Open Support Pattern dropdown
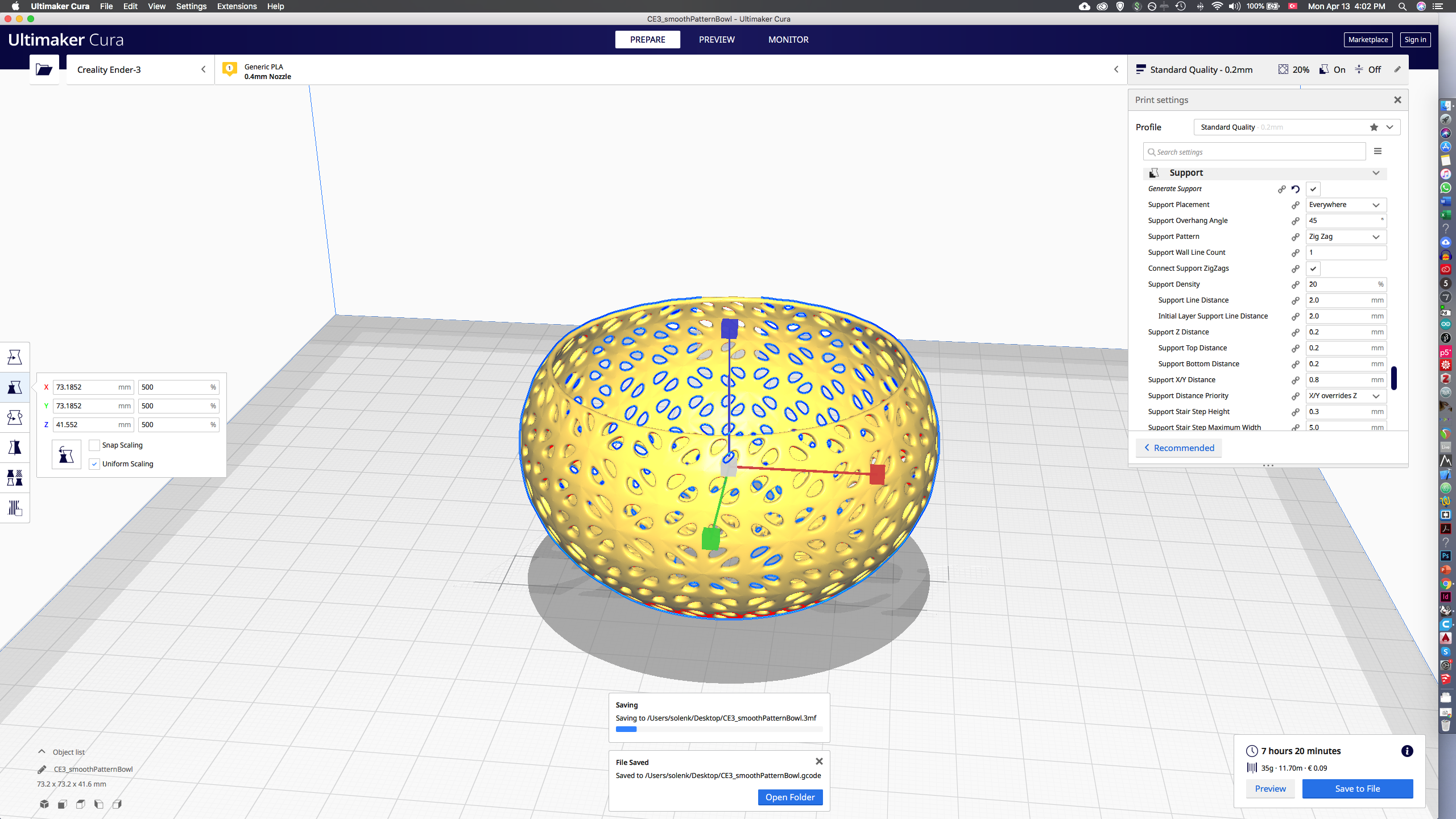 [1346, 237]
